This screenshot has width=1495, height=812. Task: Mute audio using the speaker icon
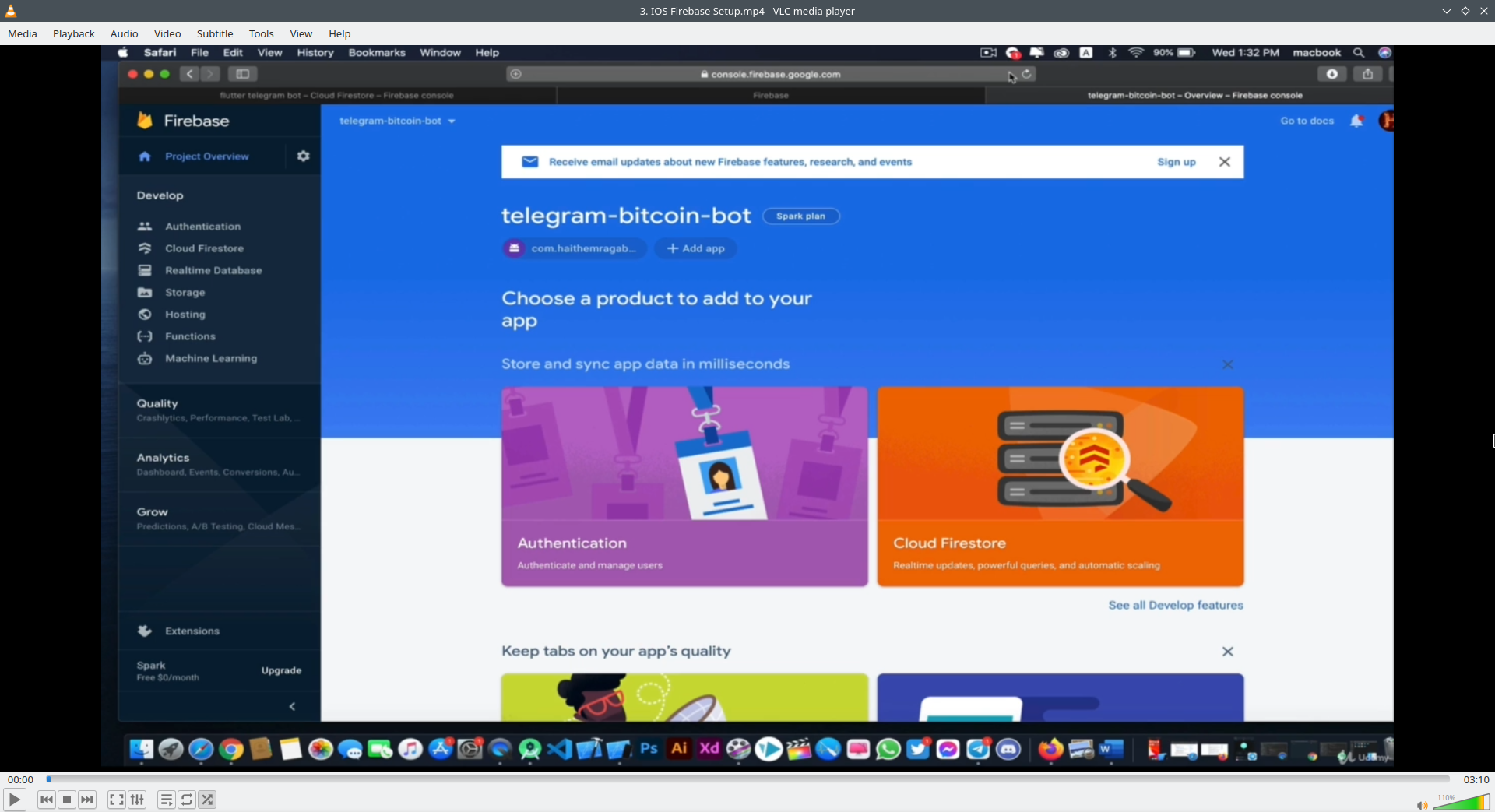[x=1422, y=805]
